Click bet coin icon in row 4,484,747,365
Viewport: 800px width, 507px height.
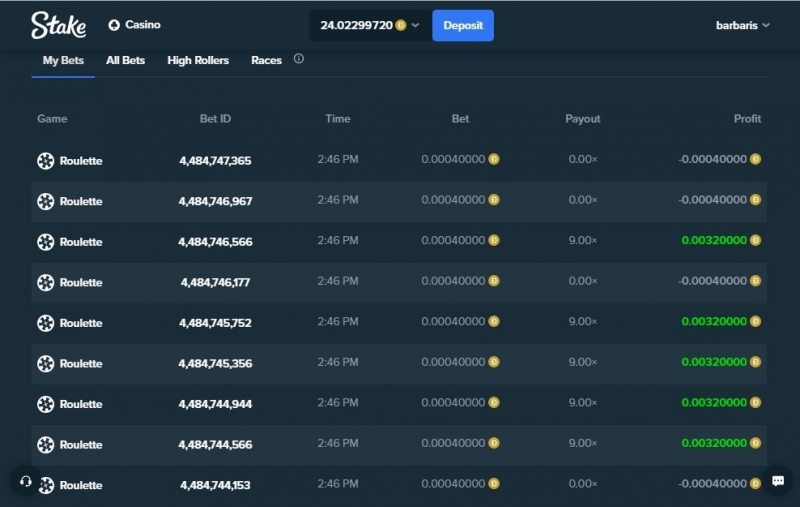[x=494, y=159]
